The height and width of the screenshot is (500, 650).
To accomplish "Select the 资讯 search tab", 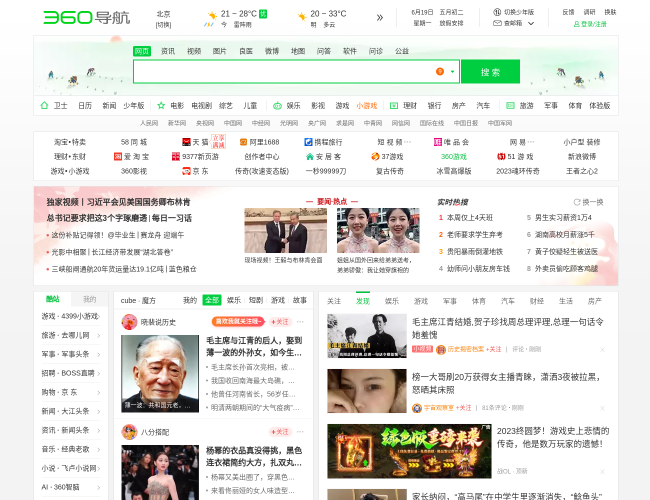I will point(168,51).
